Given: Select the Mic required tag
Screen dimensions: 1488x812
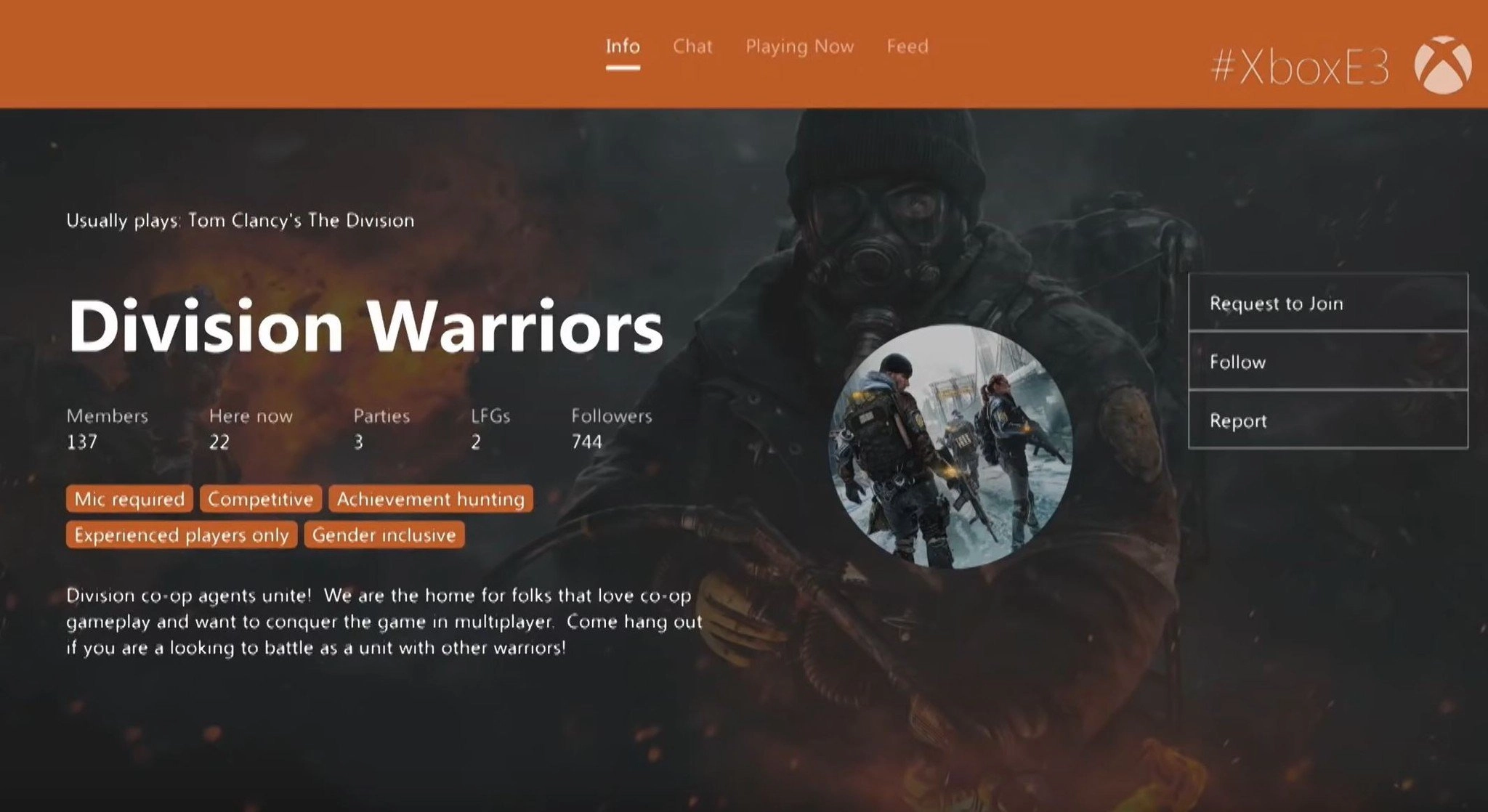Looking at the screenshot, I should 129,499.
